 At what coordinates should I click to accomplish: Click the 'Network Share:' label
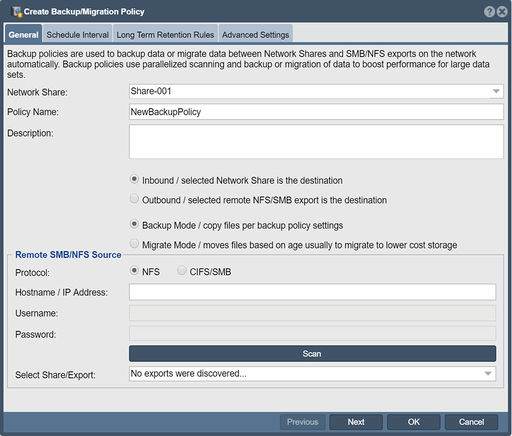coord(37,92)
